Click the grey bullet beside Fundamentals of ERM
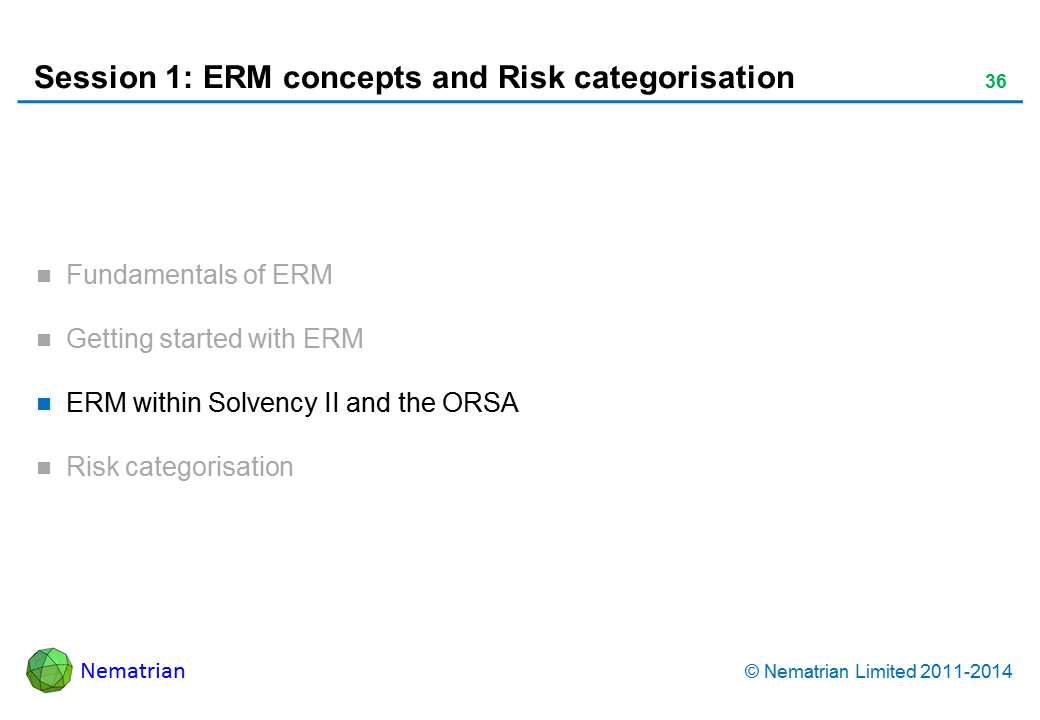 click(x=44, y=277)
